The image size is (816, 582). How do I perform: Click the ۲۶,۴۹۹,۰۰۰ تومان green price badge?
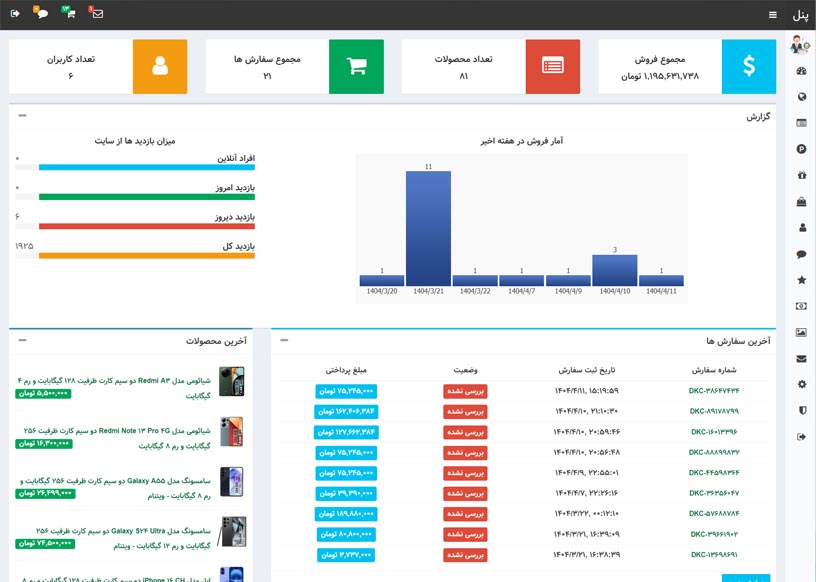(x=45, y=494)
